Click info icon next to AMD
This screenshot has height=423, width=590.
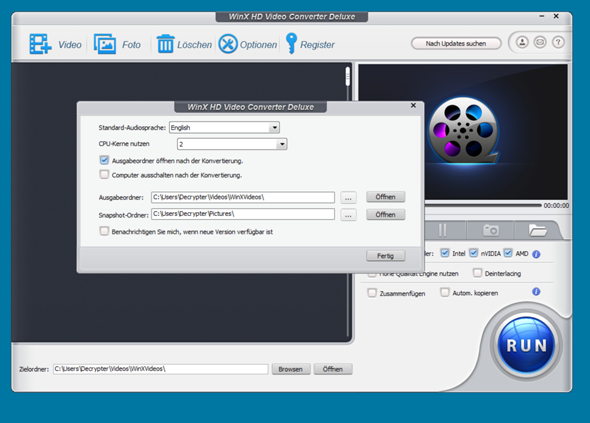point(536,254)
